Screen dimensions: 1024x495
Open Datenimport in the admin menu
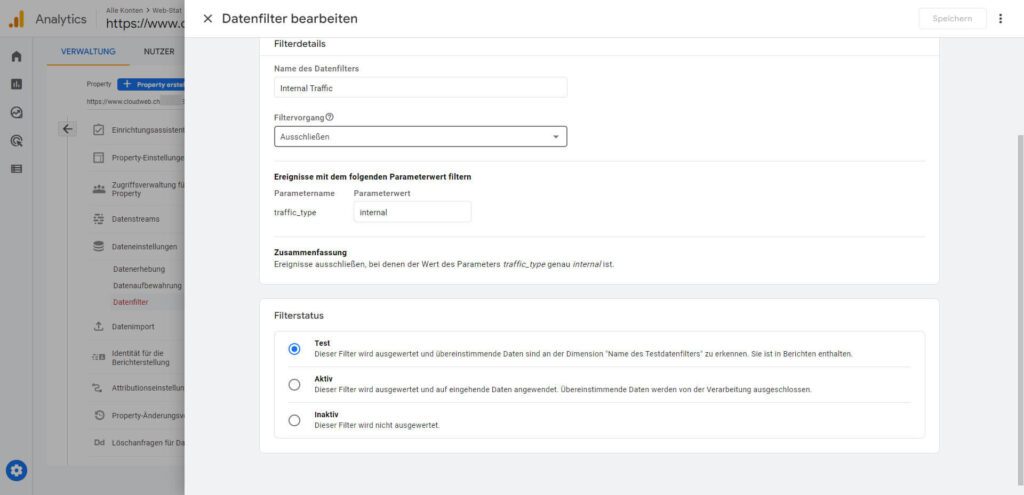[133, 327]
